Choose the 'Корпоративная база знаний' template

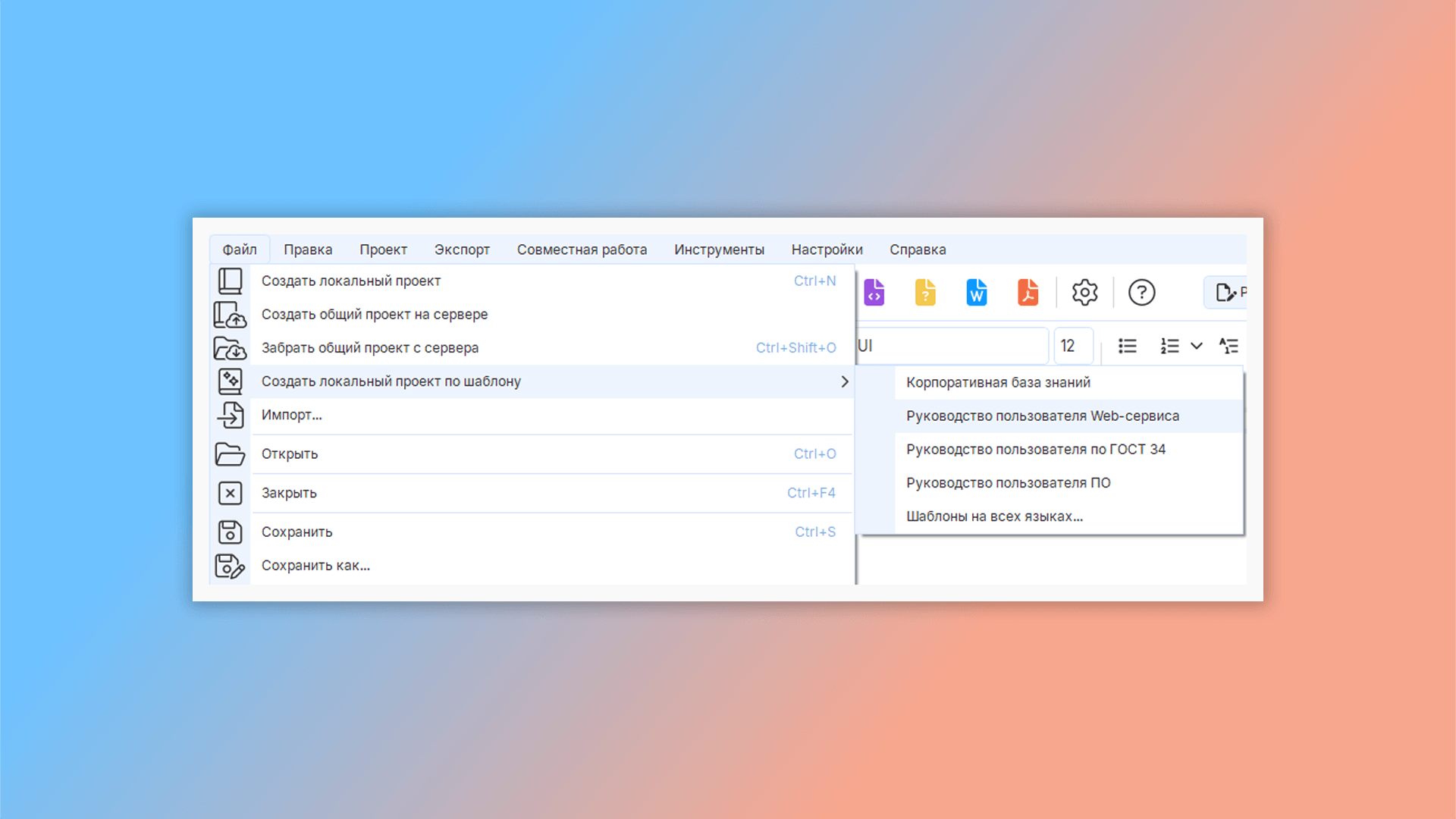998,382
